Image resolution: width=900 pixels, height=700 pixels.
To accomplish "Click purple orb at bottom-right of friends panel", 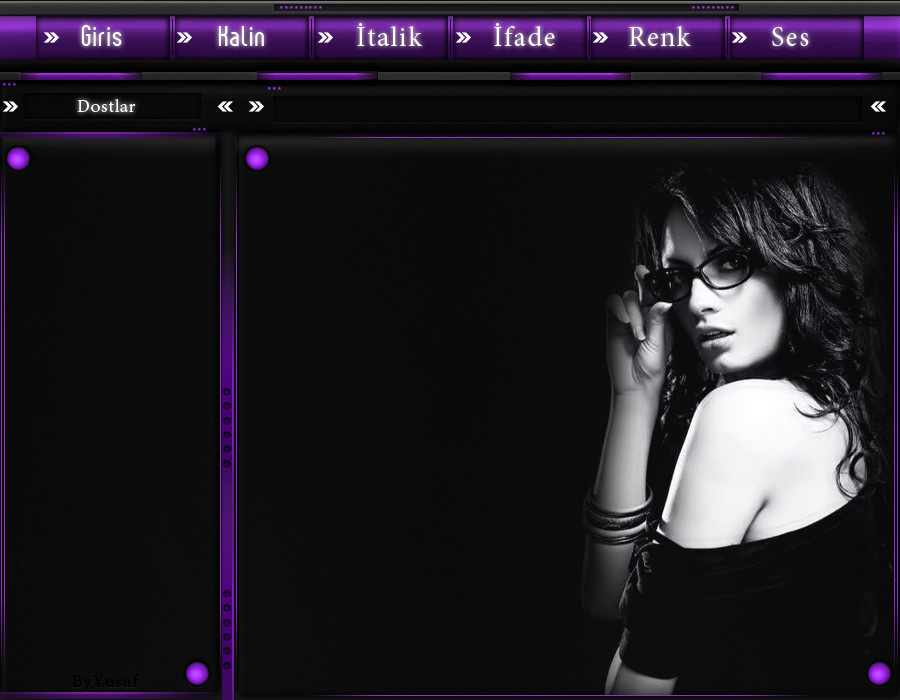I will click(x=197, y=673).
